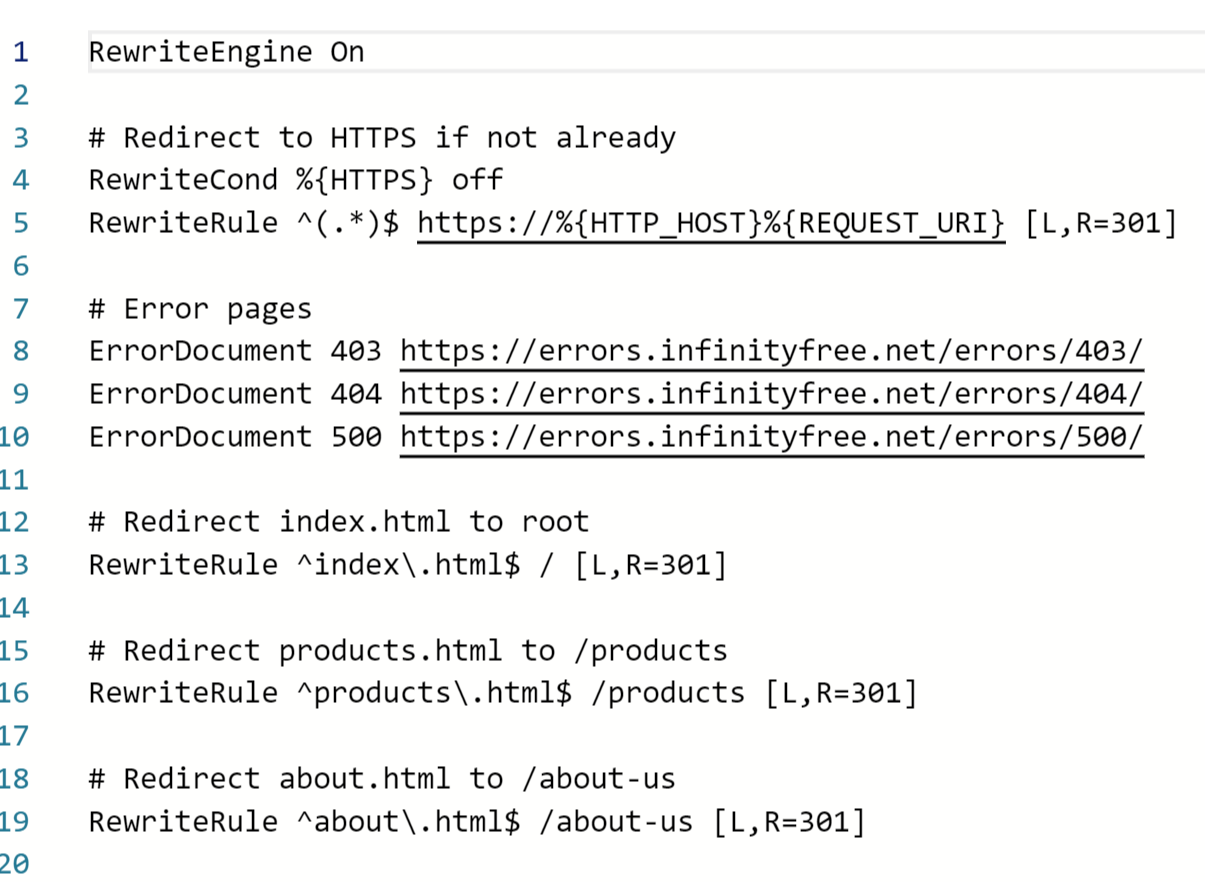Open the errors/403/ URL link
The width and height of the screenshot is (1205, 882).
pos(771,352)
